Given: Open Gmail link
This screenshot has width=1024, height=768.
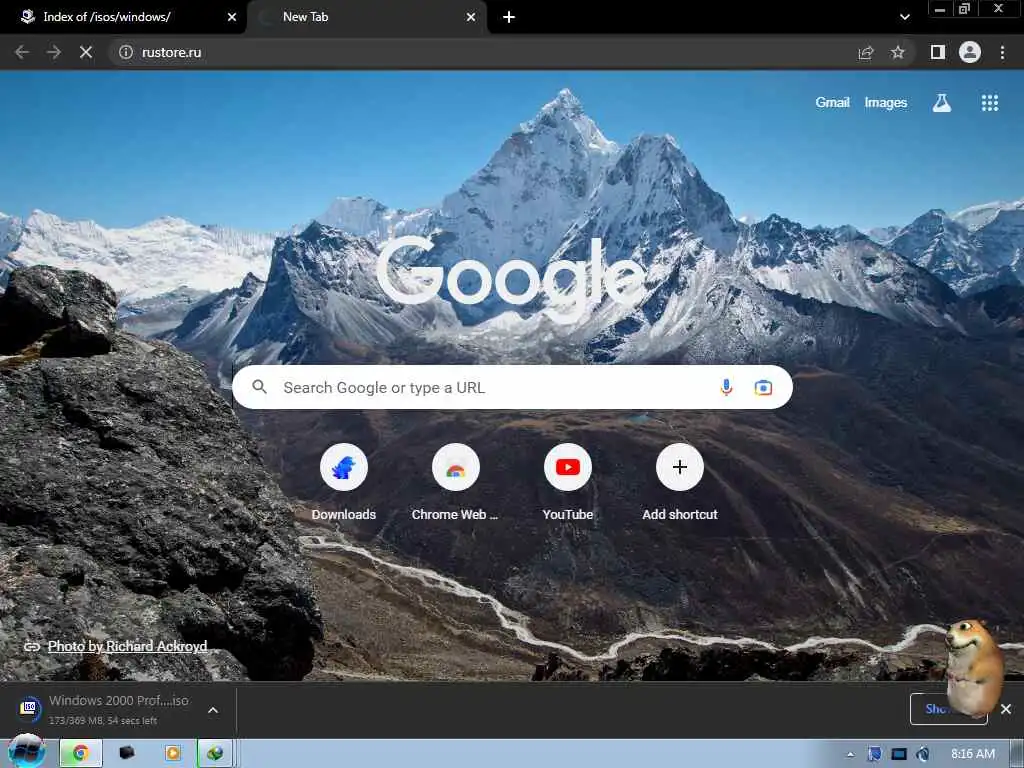Looking at the screenshot, I should [x=832, y=103].
